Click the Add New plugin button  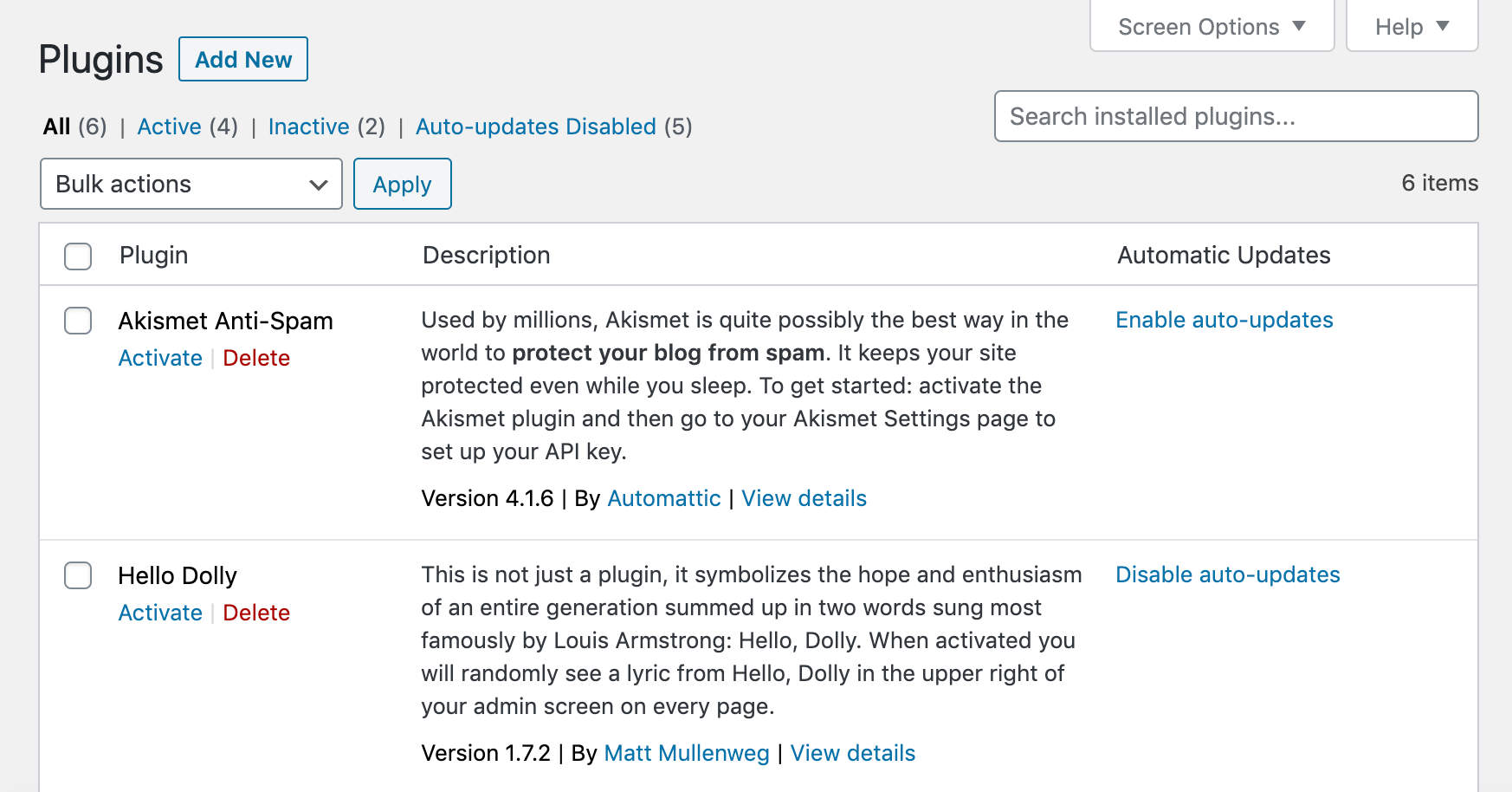pyautogui.click(x=242, y=59)
